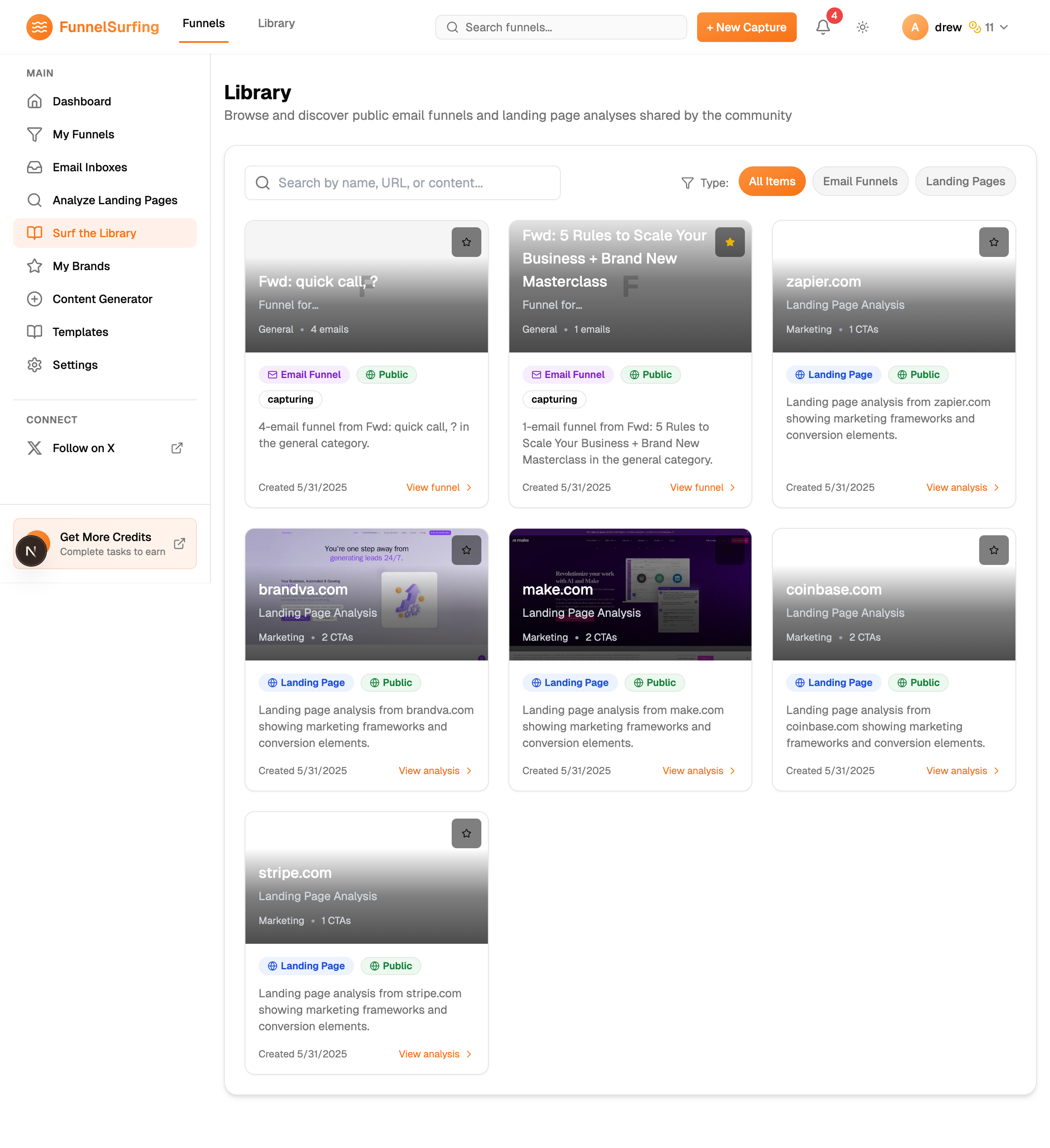Click Landing Page tag on coinbase.com card
The height and width of the screenshot is (1148, 1050).
click(833, 682)
